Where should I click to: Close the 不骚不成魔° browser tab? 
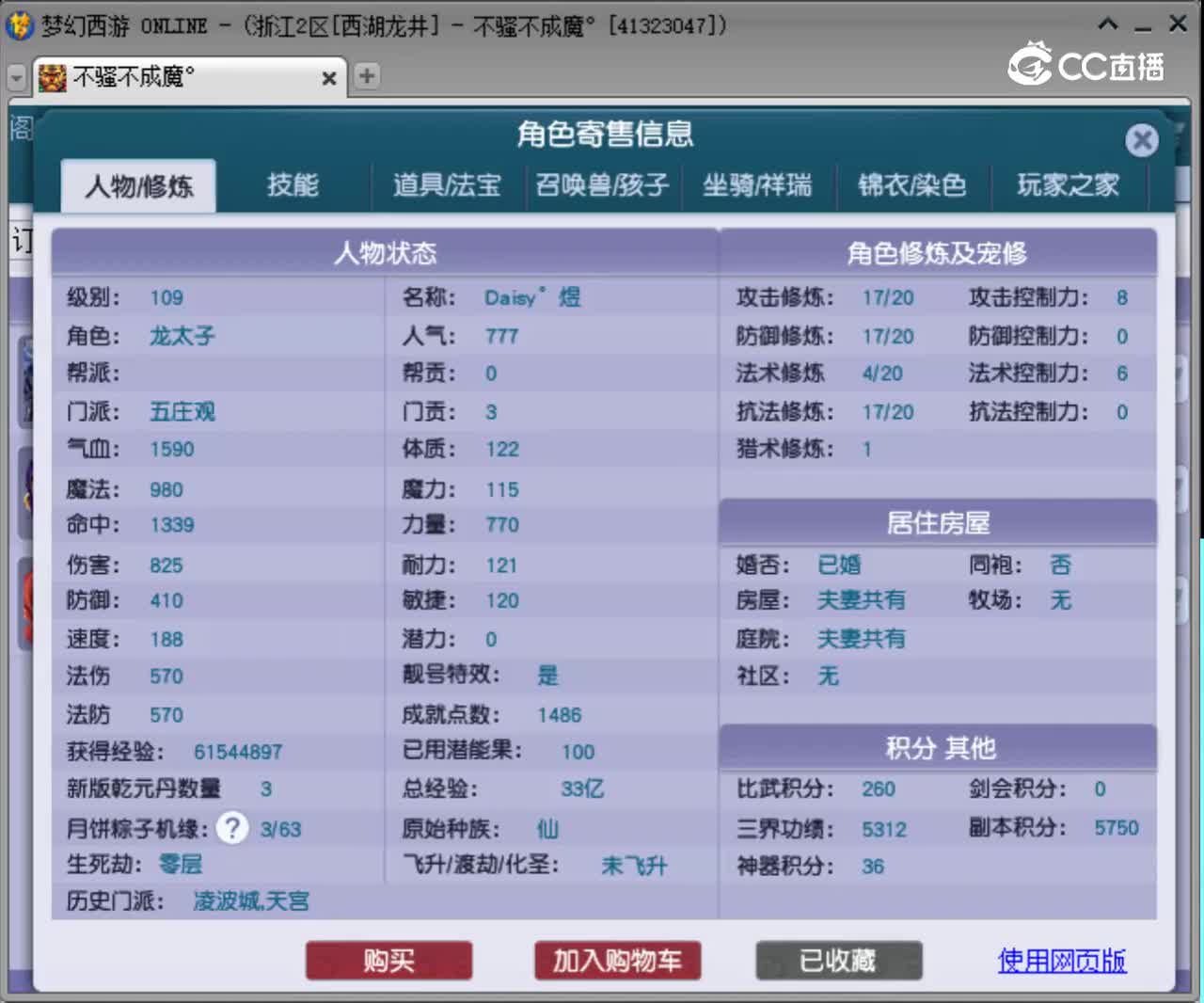329,78
